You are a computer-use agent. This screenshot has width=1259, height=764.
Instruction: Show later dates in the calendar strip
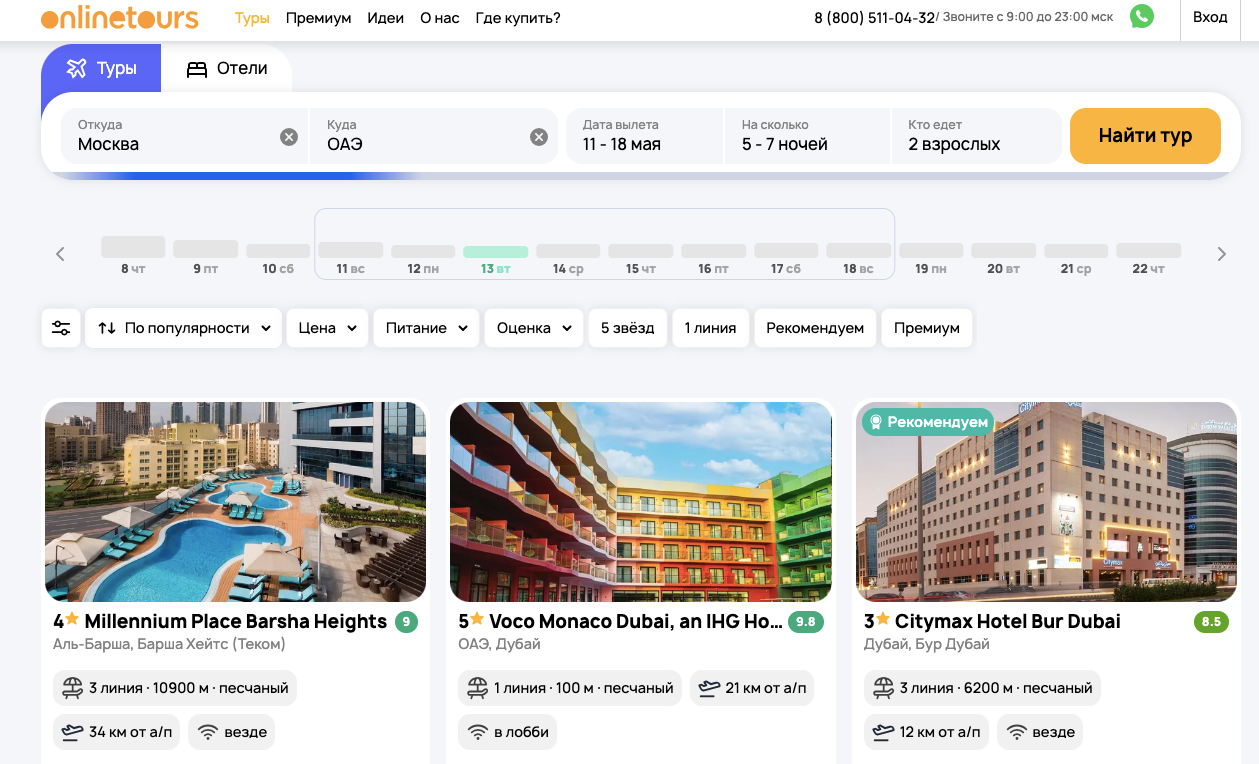[x=1221, y=254]
